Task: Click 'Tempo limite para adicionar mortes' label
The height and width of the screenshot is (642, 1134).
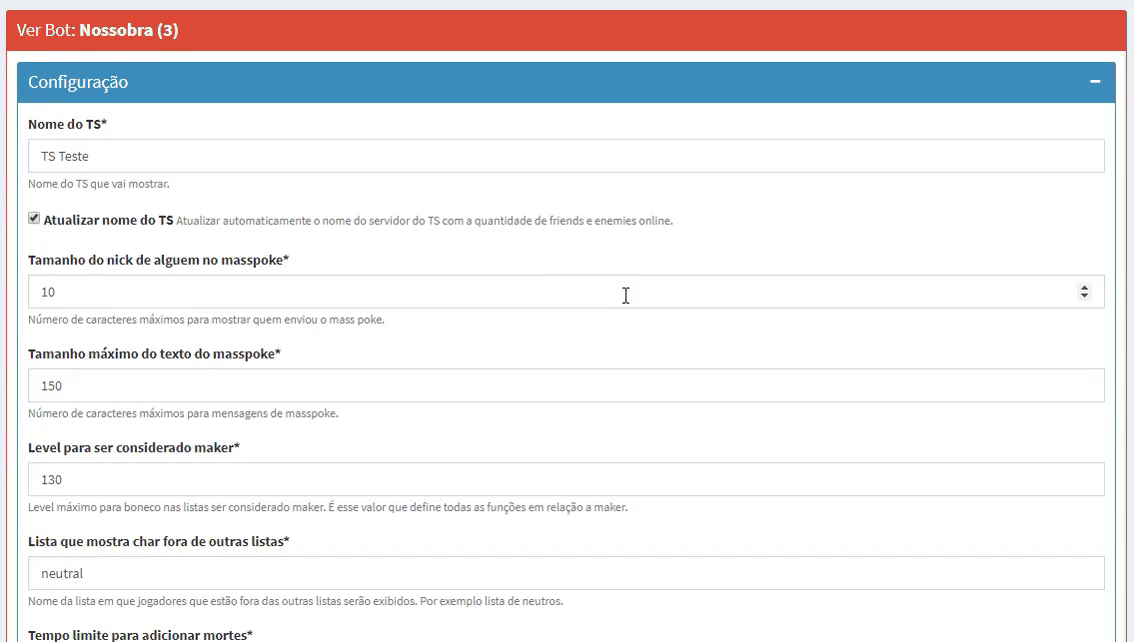Action: [x=140, y=635]
